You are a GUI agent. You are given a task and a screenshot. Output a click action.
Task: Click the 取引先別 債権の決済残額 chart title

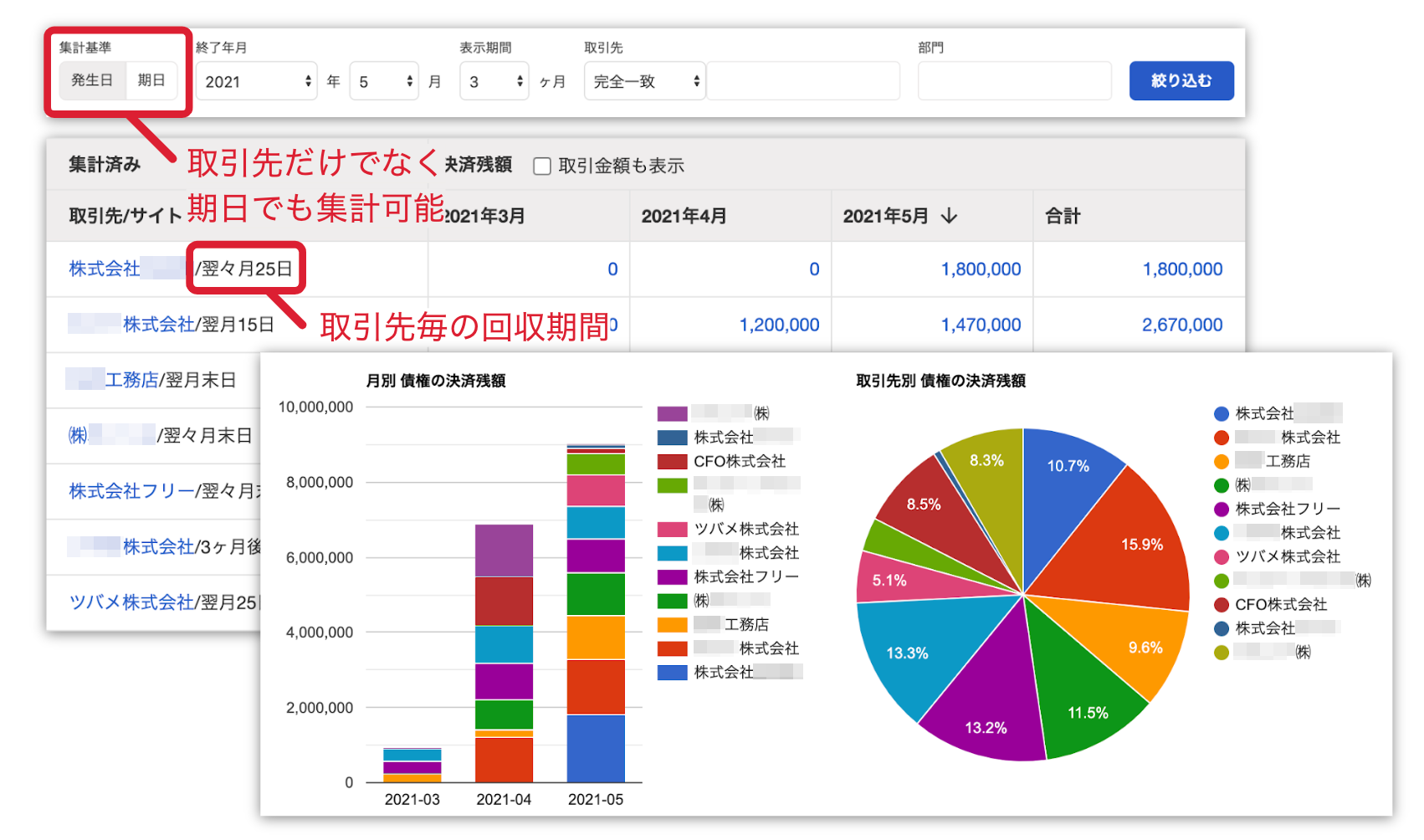click(x=940, y=381)
